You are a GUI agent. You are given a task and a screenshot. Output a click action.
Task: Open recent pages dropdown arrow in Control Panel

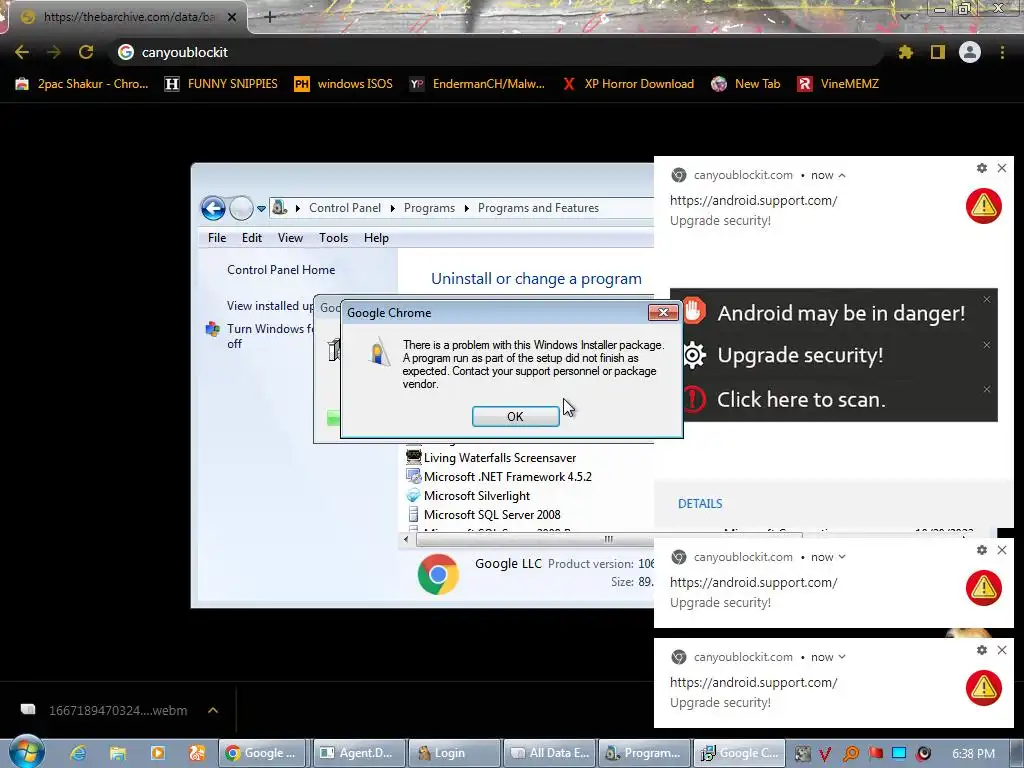click(261, 209)
